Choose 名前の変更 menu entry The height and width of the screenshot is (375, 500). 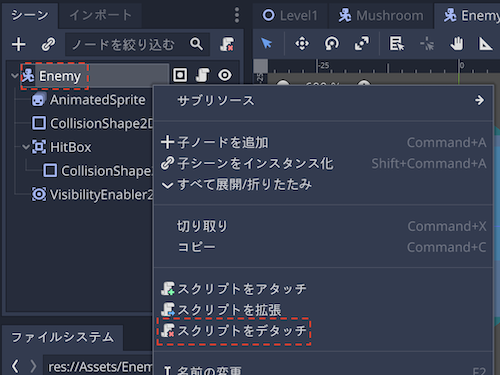click(323, 370)
